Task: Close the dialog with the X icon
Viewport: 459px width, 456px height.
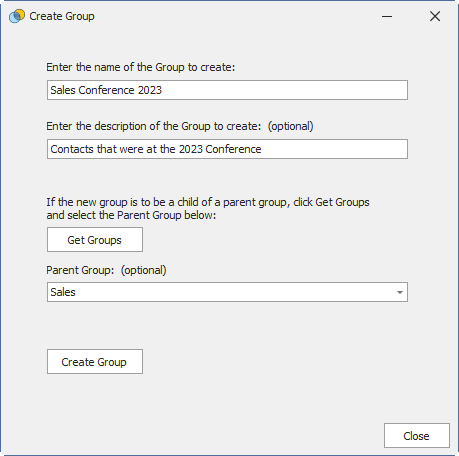Action: (x=435, y=16)
